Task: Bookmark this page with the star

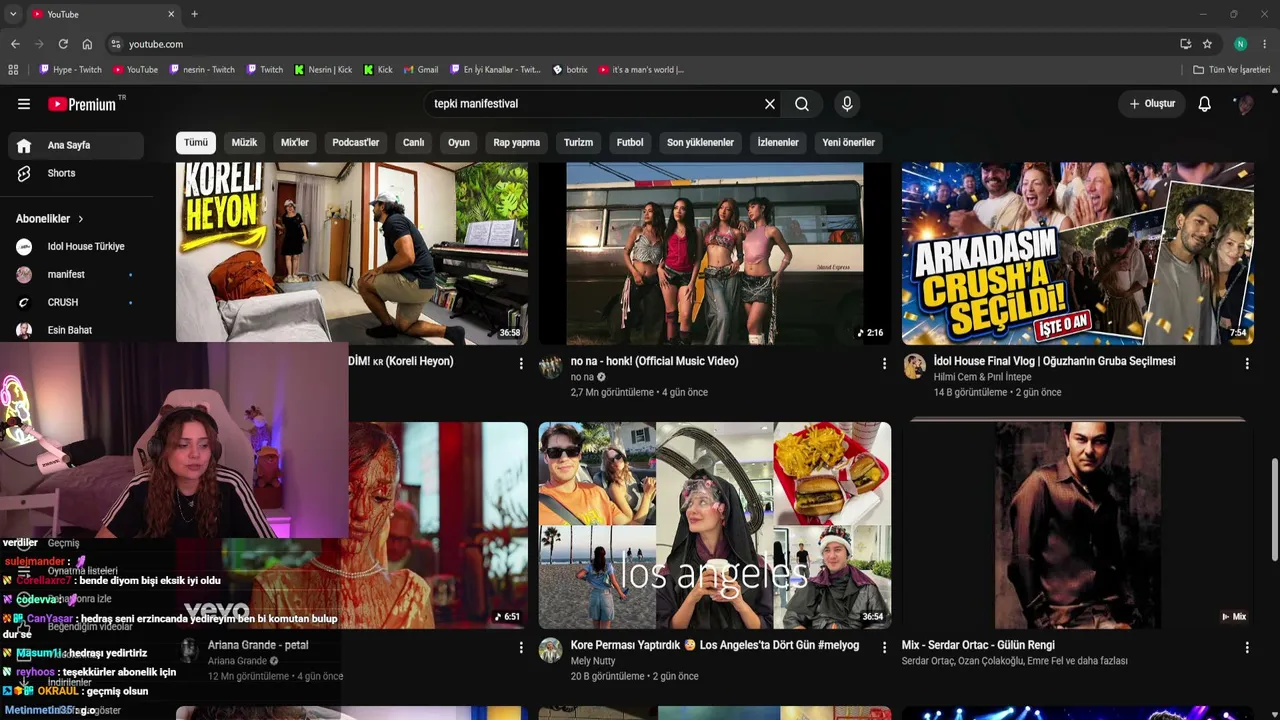Action: [x=1207, y=44]
